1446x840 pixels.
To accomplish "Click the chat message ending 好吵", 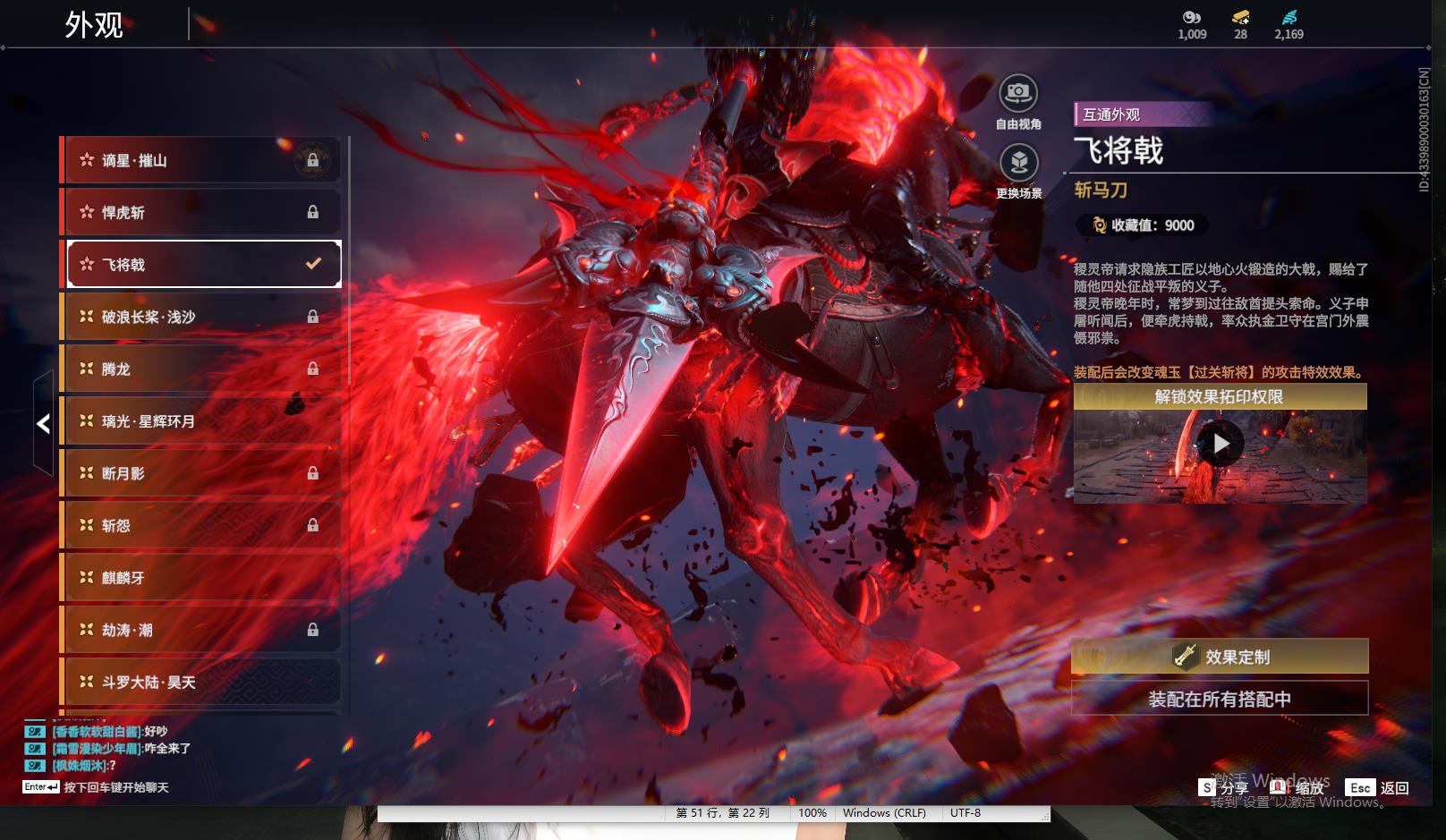I will pos(109,731).
